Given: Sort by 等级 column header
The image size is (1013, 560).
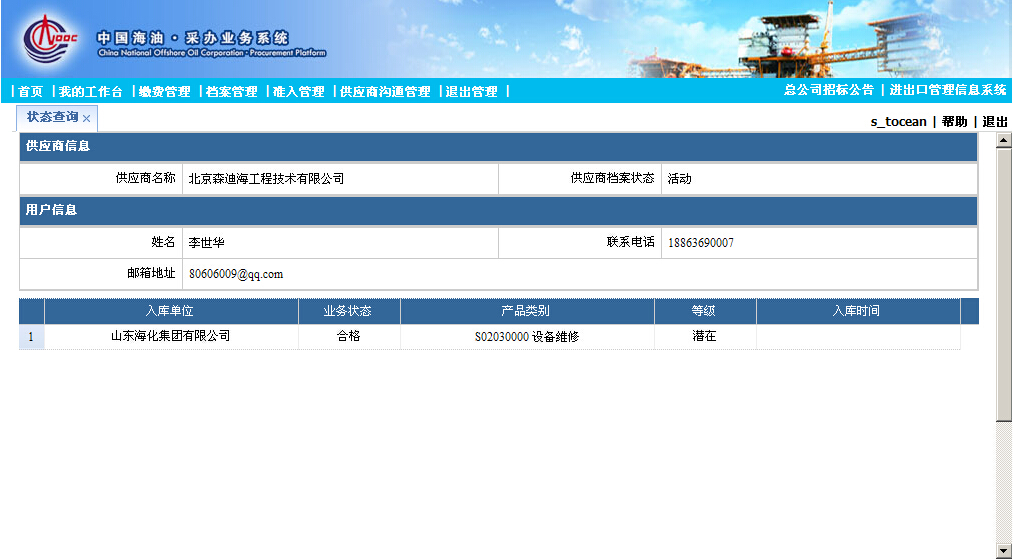Looking at the screenshot, I should pyautogui.click(x=705, y=311).
